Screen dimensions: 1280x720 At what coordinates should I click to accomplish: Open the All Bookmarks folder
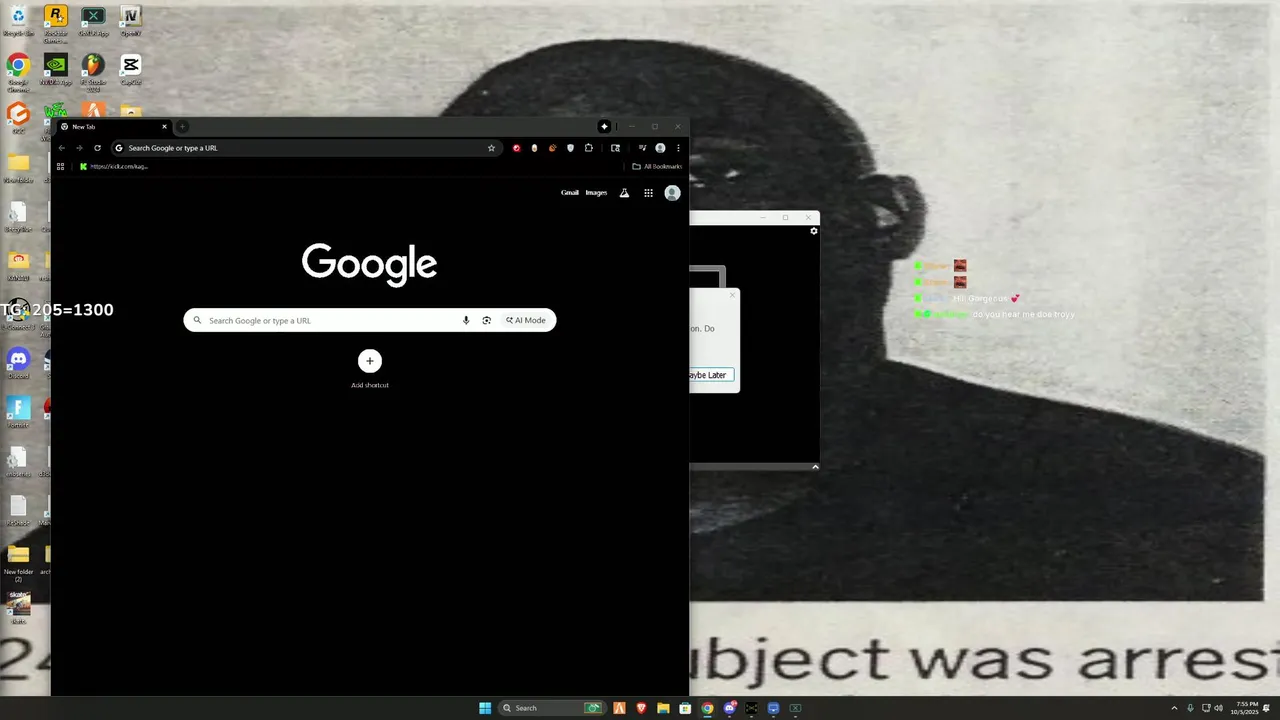click(x=657, y=166)
